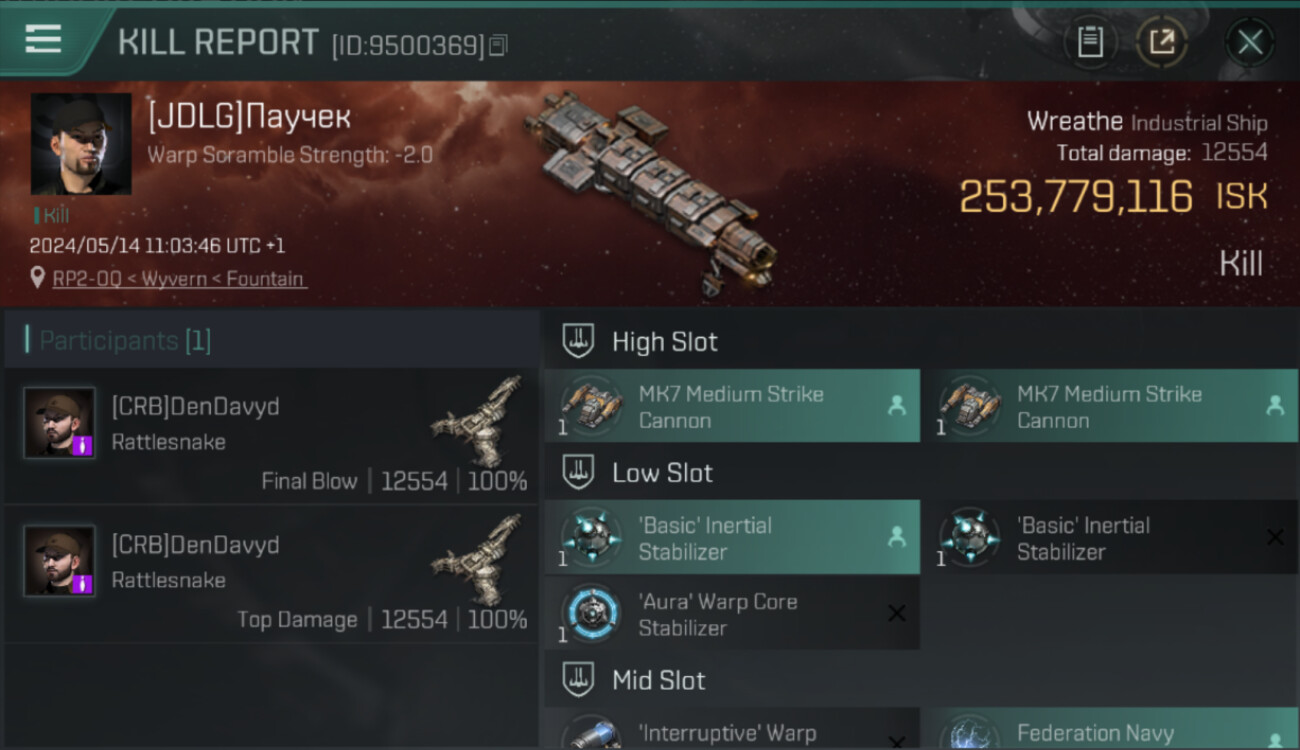Click the destroyed 'Basic' Inertial Stabilizer X mark
The image size is (1300, 750).
(x=1275, y=537)
